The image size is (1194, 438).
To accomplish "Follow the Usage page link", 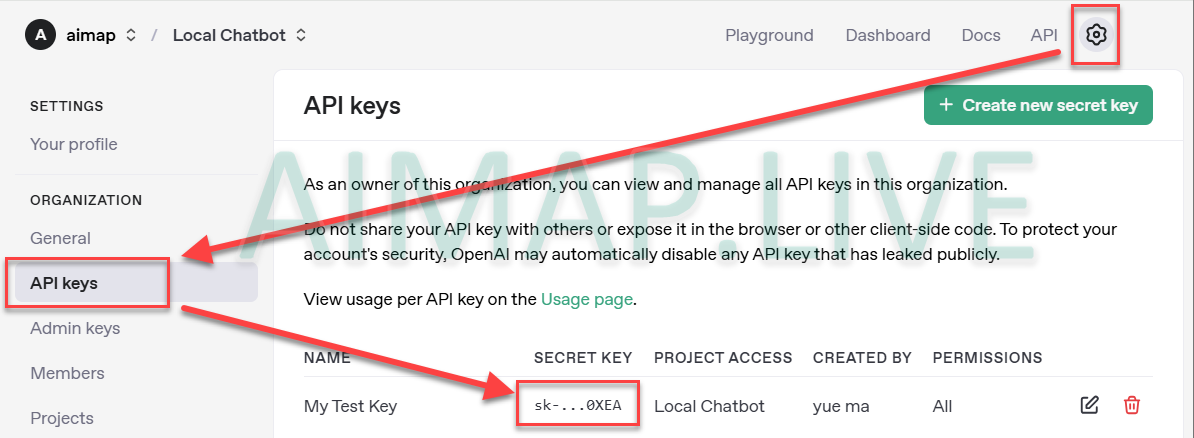I will coord(587,299).
